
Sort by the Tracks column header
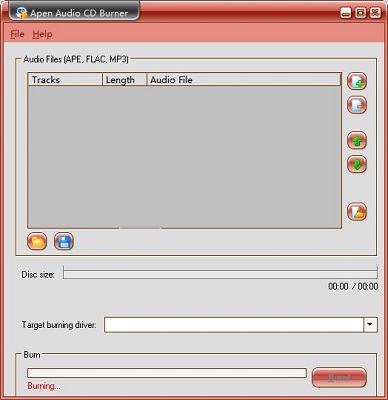tap(65, 80)
